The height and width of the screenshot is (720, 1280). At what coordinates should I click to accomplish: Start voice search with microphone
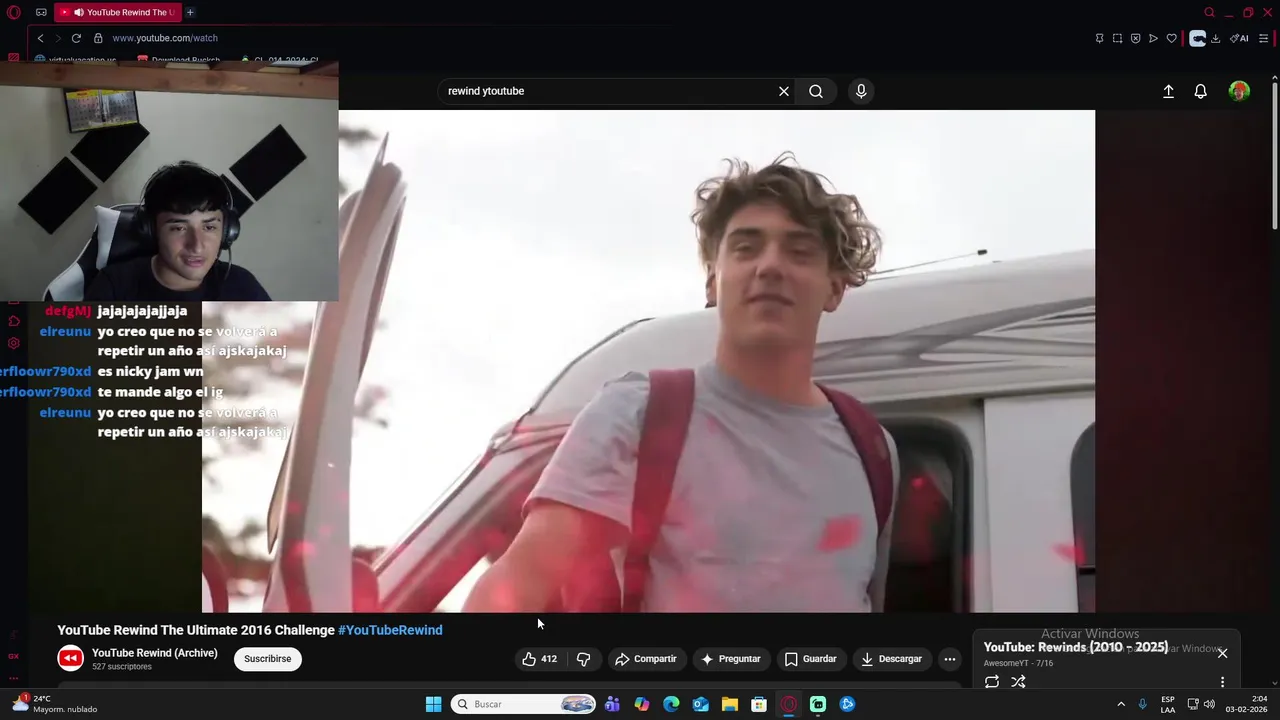861,91
